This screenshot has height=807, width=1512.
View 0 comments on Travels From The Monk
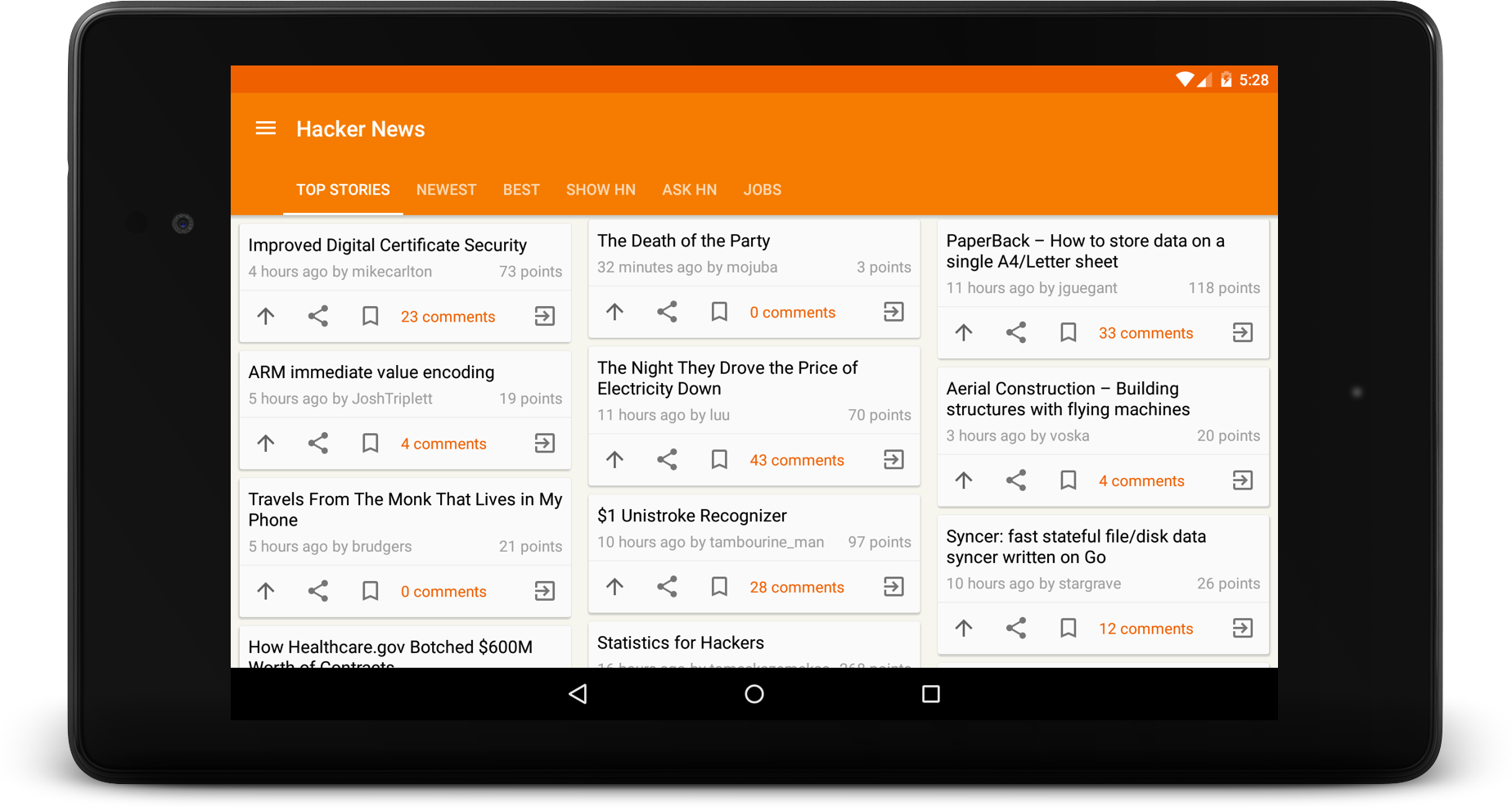pos(443,592)
